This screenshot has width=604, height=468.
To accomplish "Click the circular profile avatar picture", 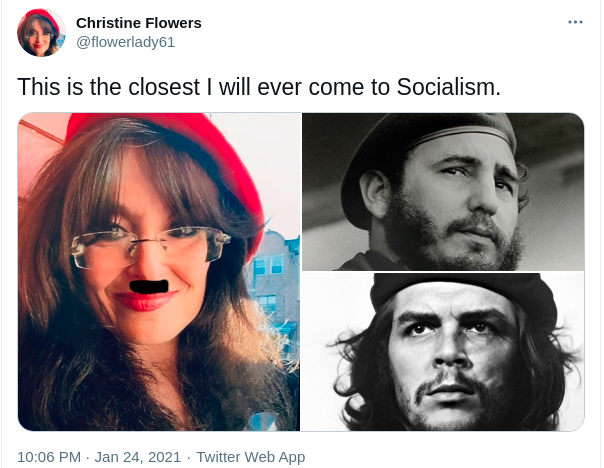I will pyautogui.click(x=41, y=33).
